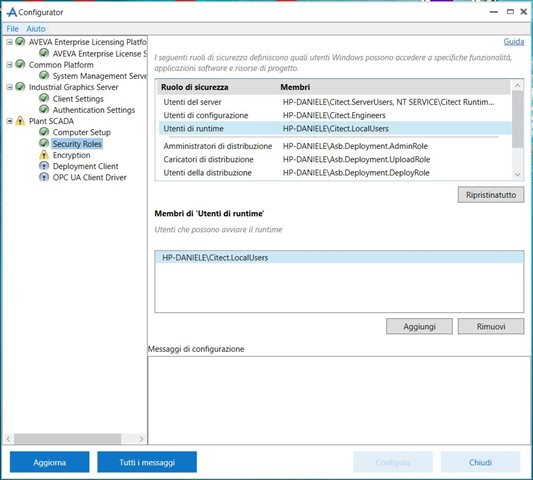Click the green check icon beside Client Settings
533x480 pixels.
point(44,99)
